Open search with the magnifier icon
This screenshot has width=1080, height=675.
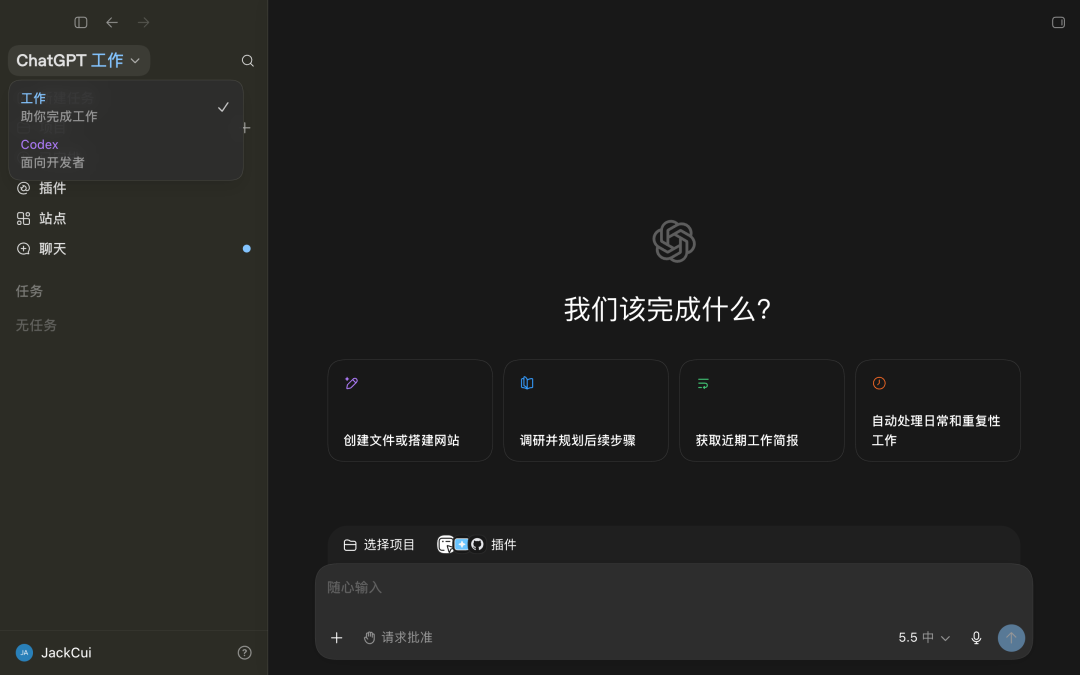(x=248, y=61)
